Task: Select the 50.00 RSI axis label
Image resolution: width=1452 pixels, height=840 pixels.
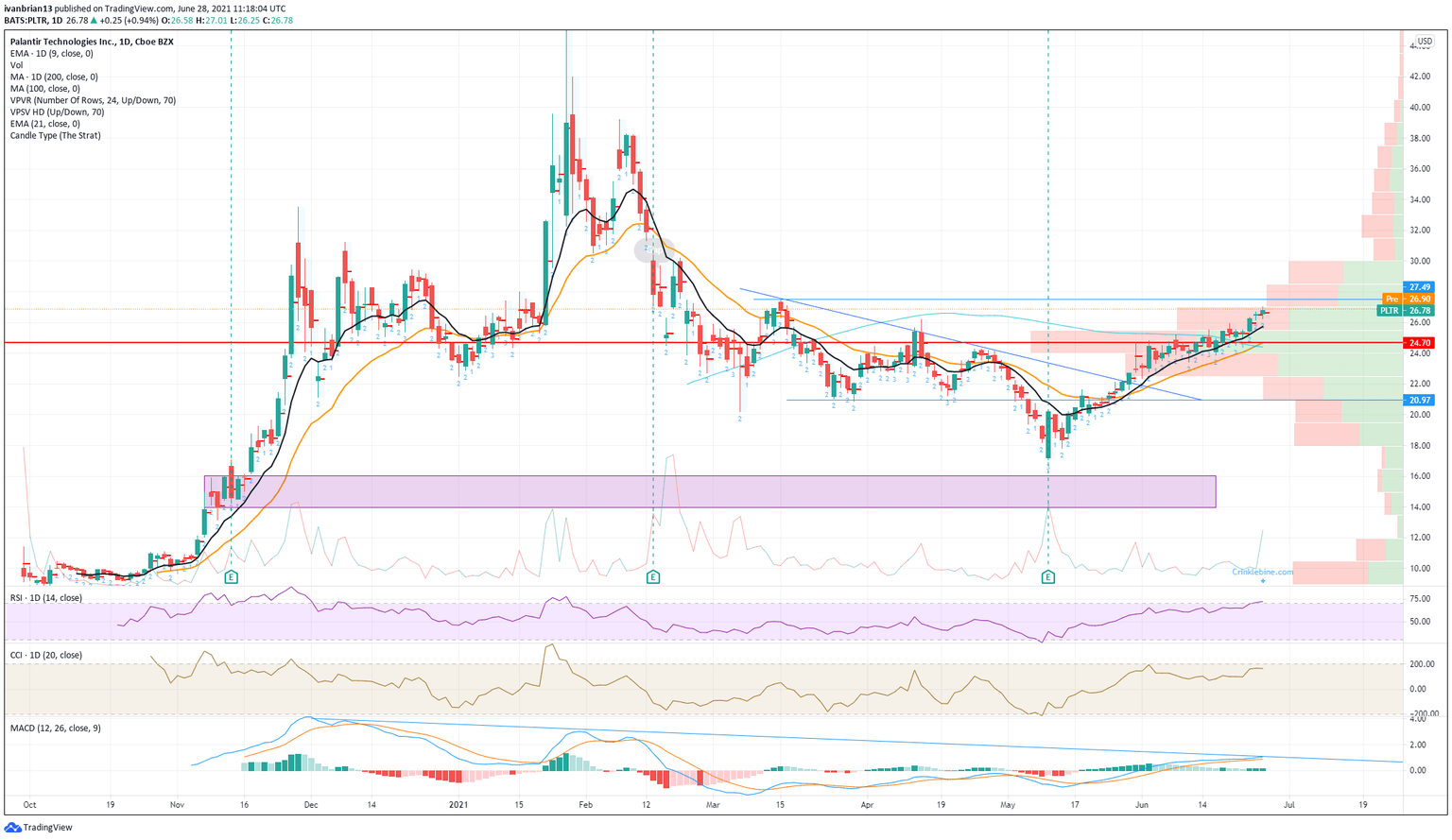Action: (1420, 622)
